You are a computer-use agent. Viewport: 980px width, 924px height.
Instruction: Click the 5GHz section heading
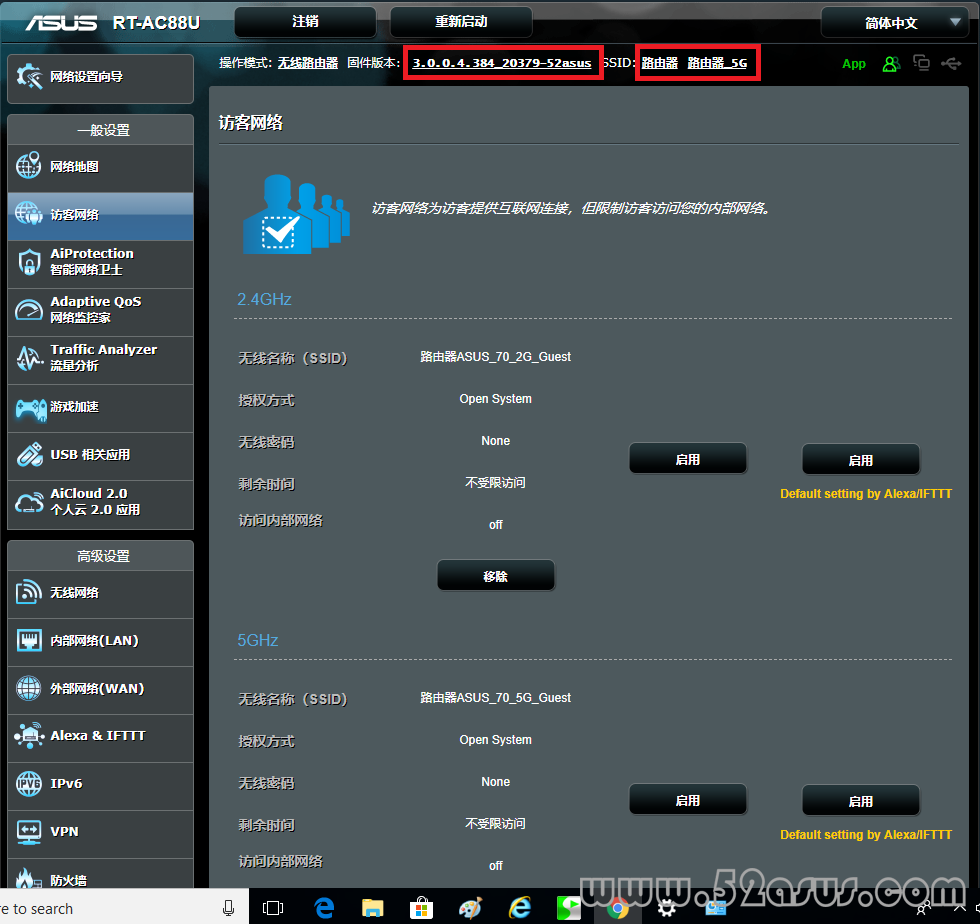(x=258, y=640)
